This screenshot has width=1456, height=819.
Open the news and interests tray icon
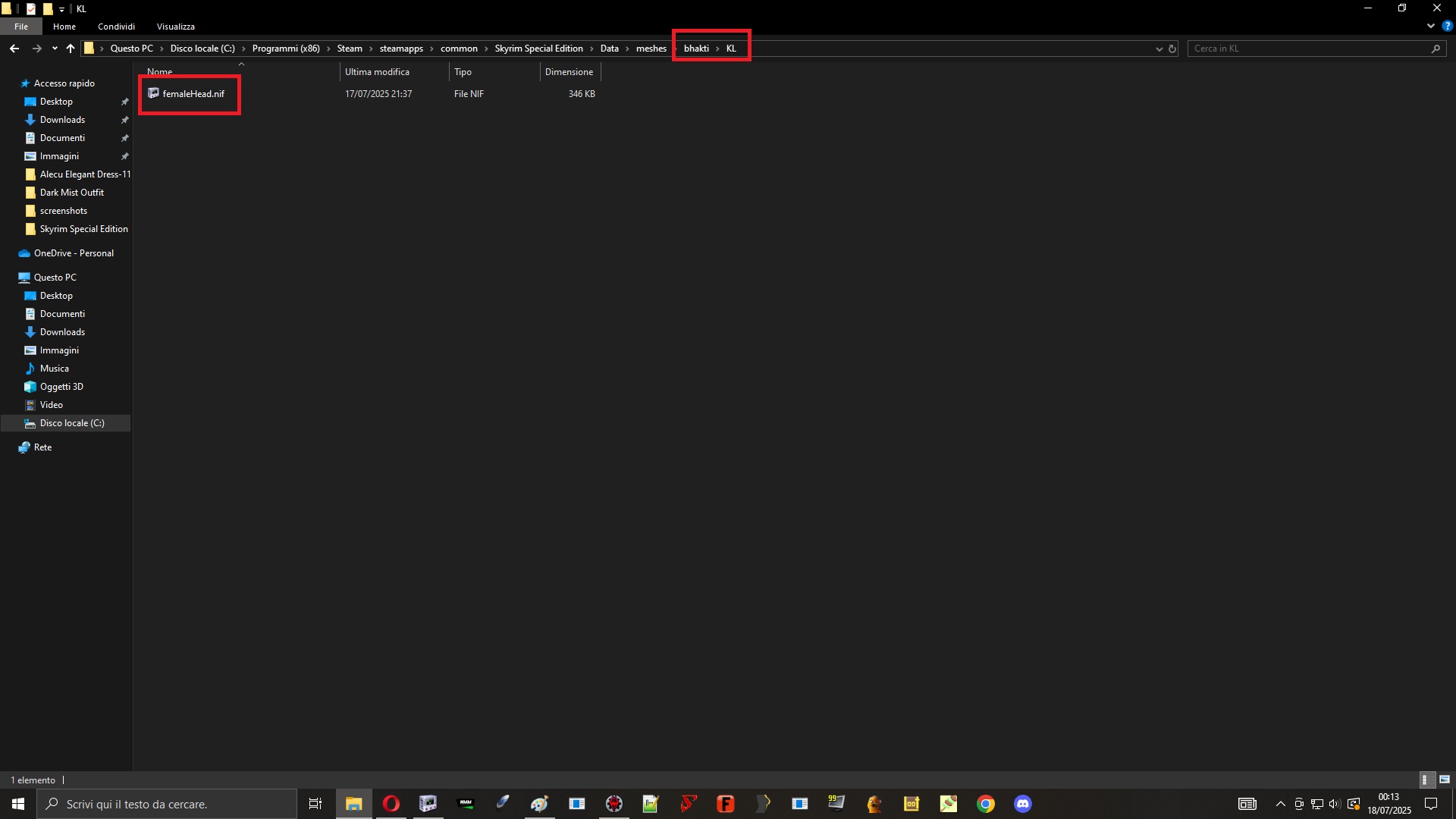click(x=1247, y=804)
